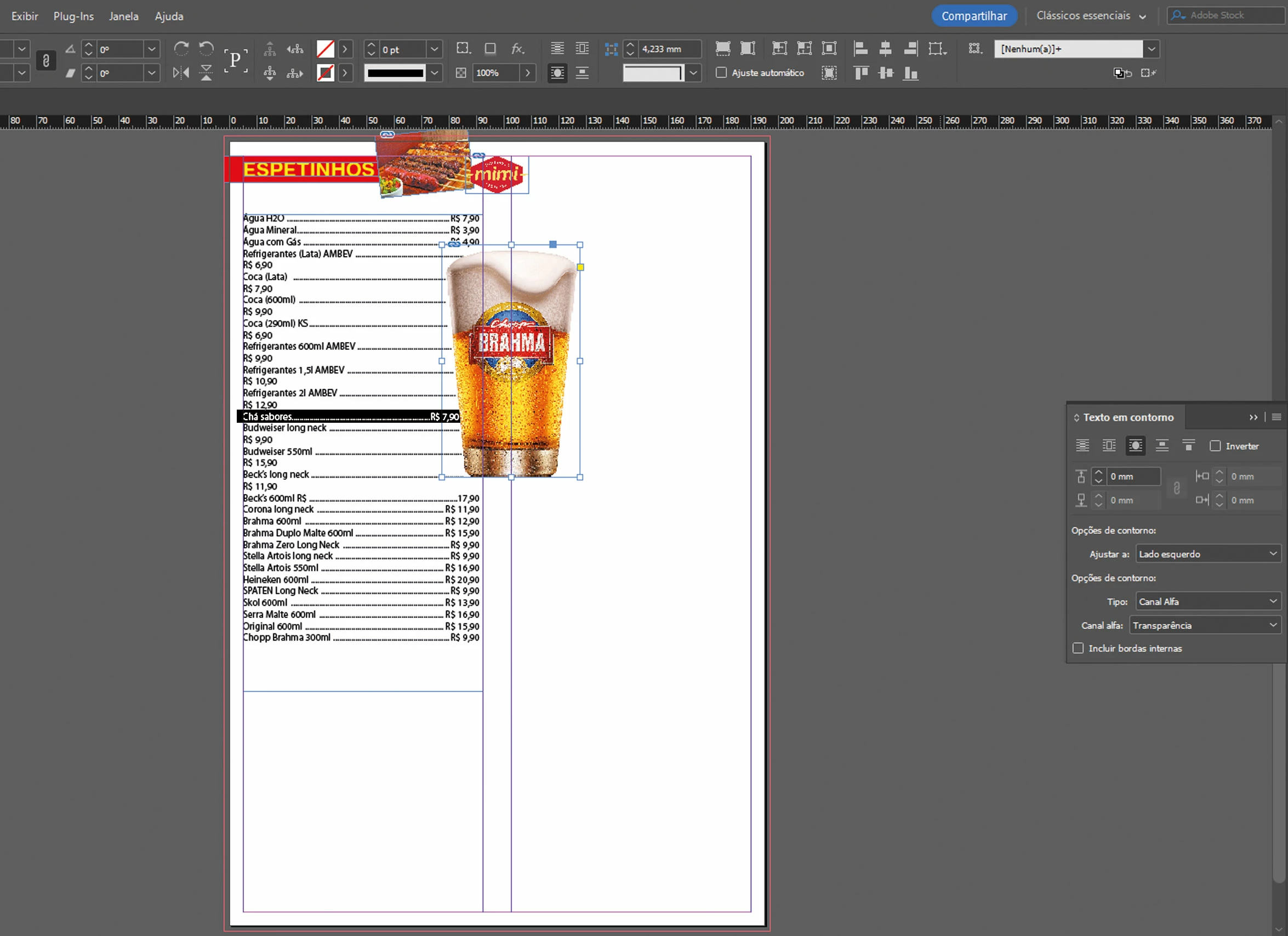Viewport: 1288px width, 936px height.
Task: Open the Plug-Ins menu
Action: (73, 16)
